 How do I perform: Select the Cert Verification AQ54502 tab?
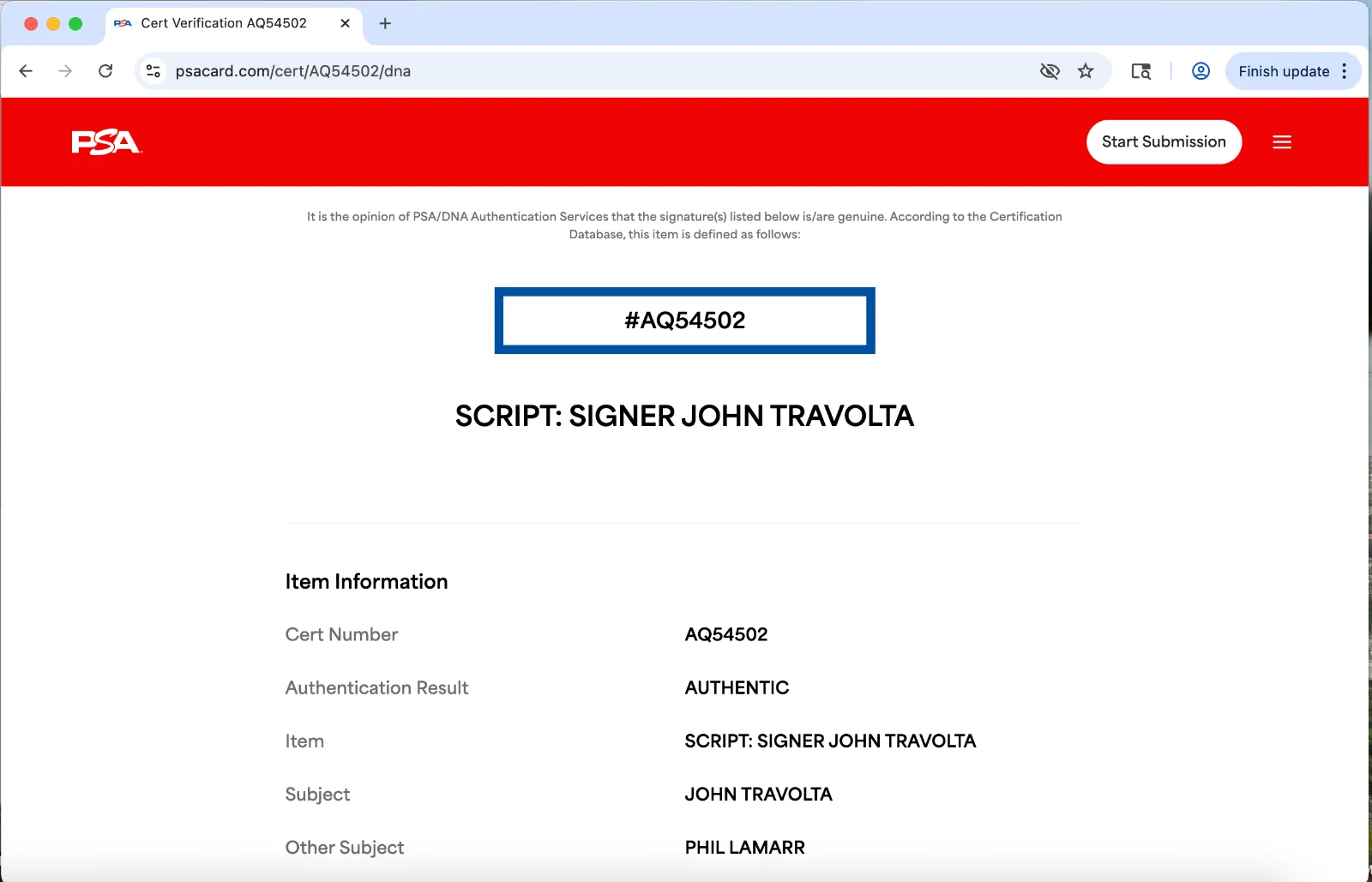click(x=233, y=23)
